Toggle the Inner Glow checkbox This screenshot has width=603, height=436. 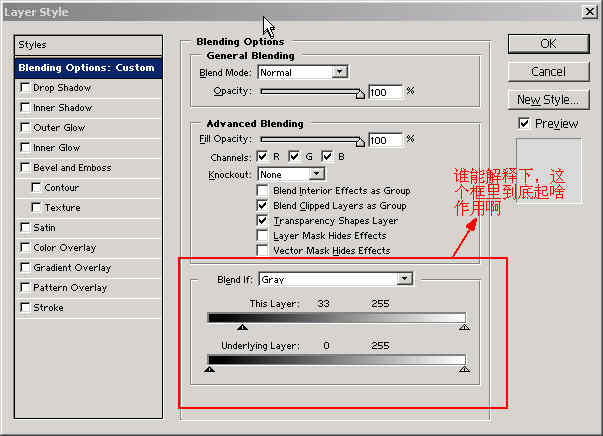(x=25, y=148)
